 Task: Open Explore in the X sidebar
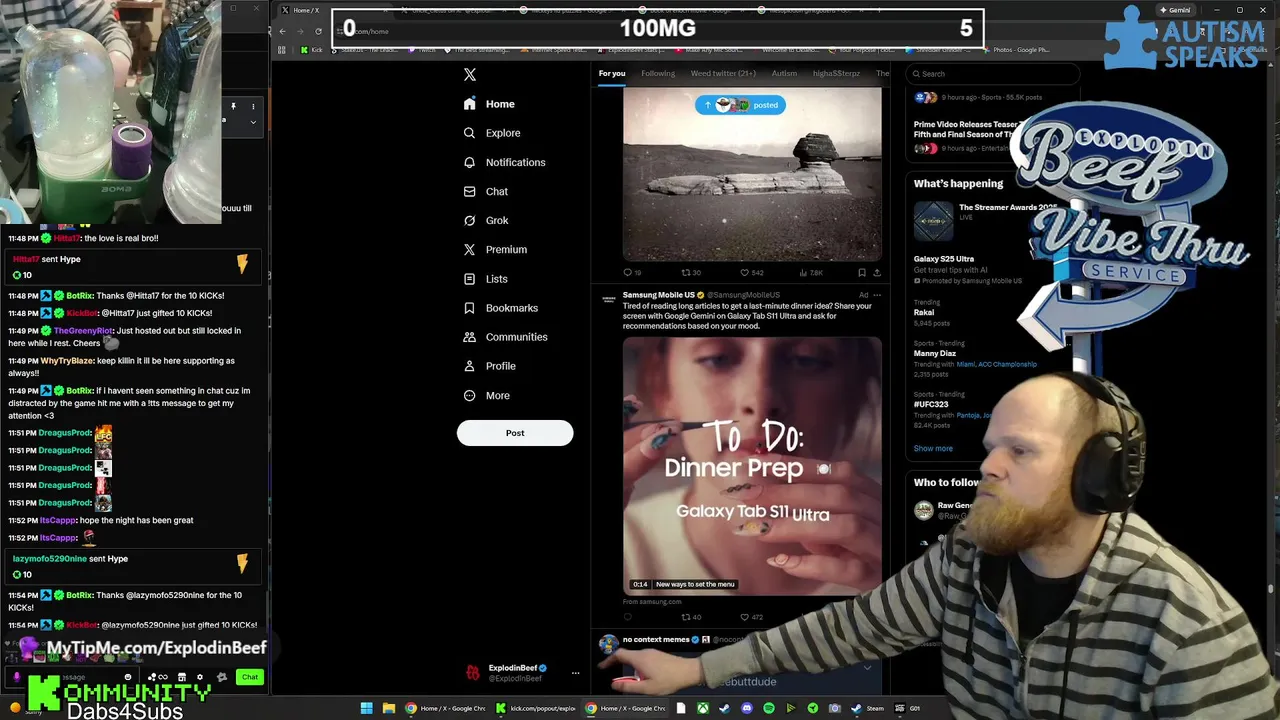[x=492, y=133]
